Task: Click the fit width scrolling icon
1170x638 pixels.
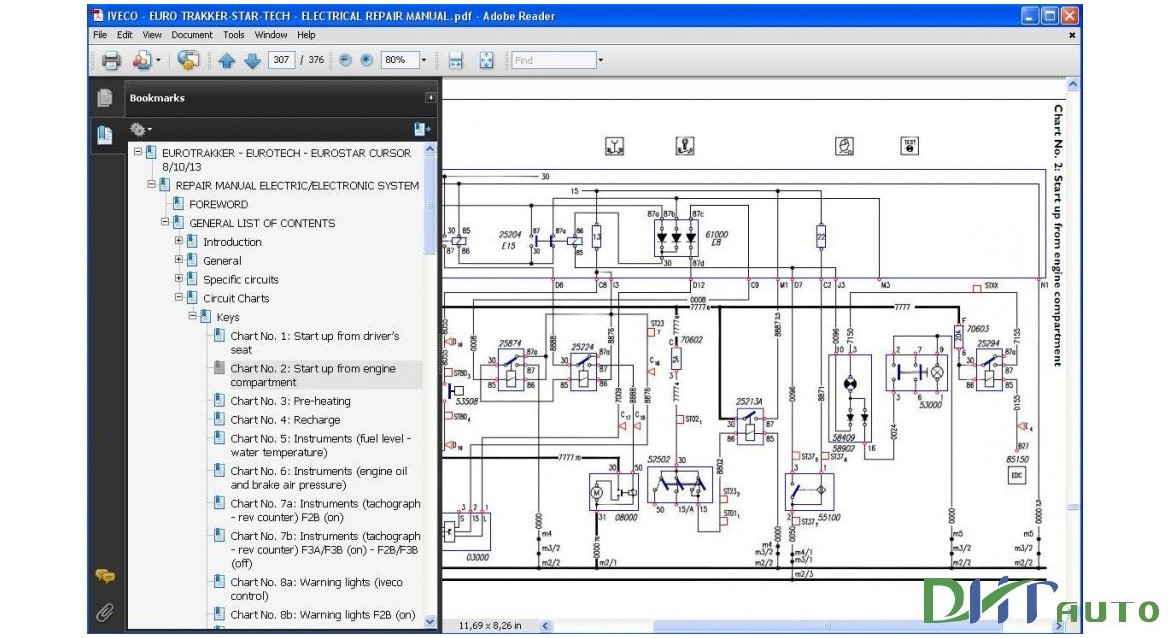Action: 456,60
